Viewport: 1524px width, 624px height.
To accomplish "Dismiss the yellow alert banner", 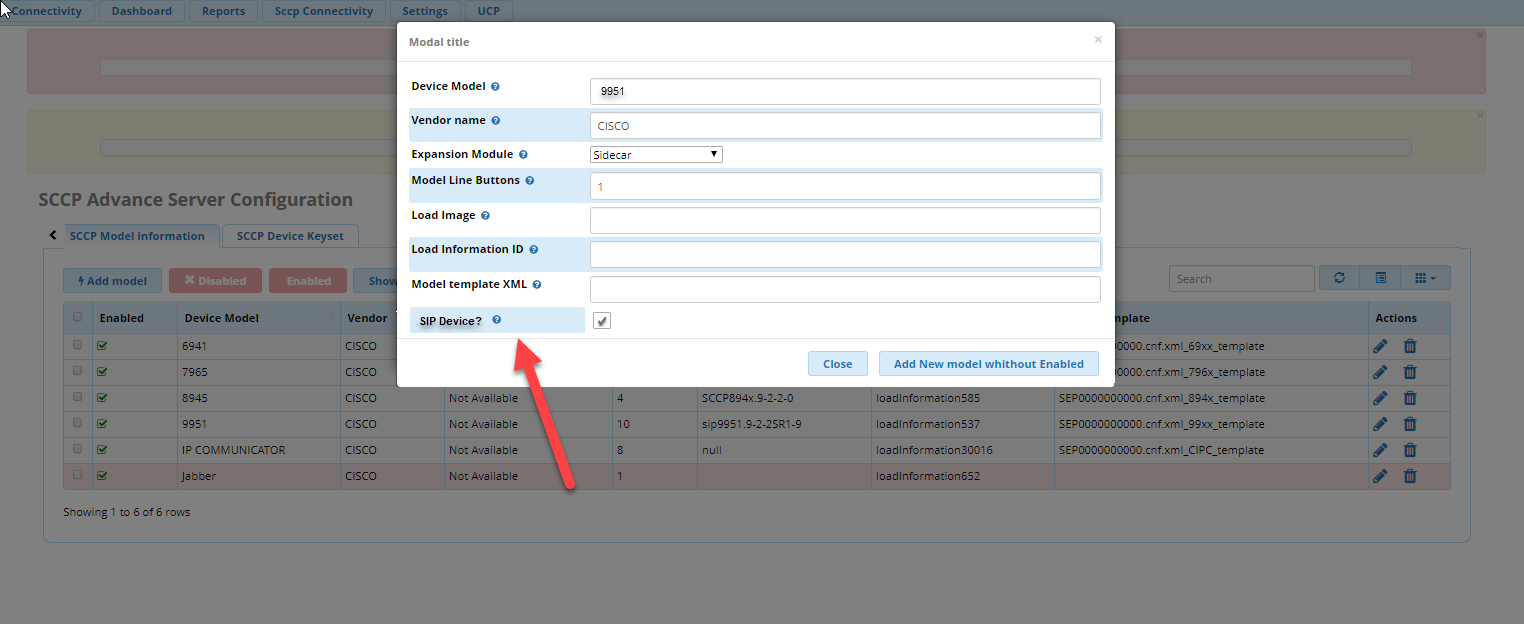I will tap(1480, 115).
